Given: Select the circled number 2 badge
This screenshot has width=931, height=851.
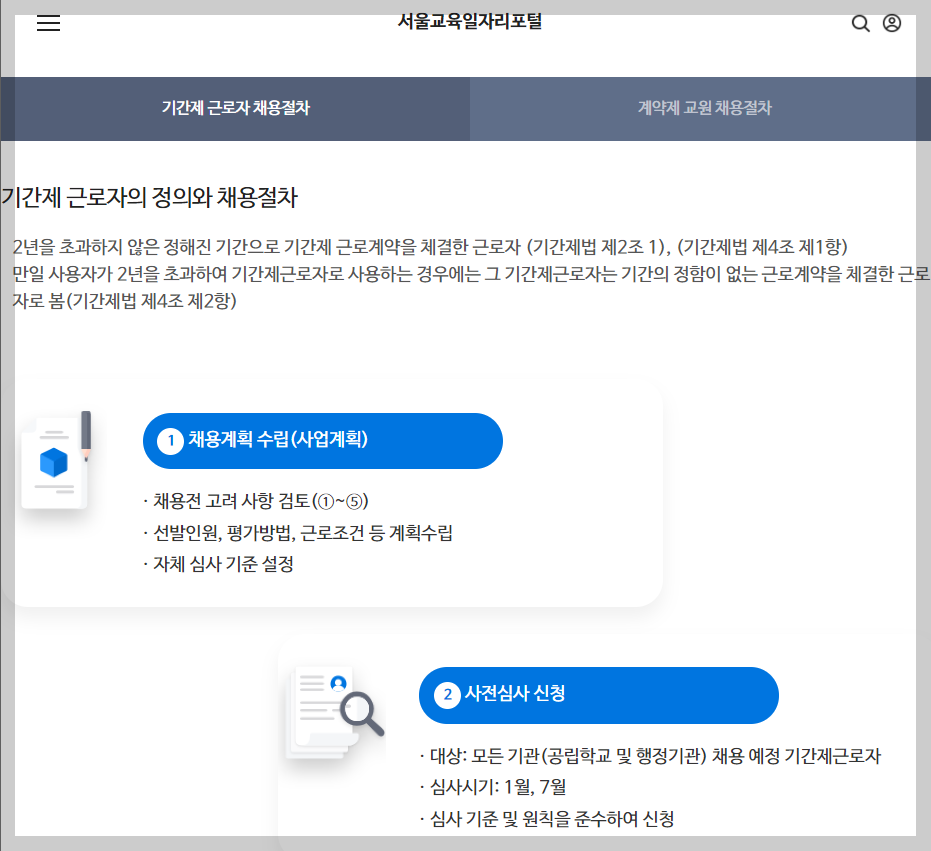Looking at the screenshot, I should [x=447, y=695].
